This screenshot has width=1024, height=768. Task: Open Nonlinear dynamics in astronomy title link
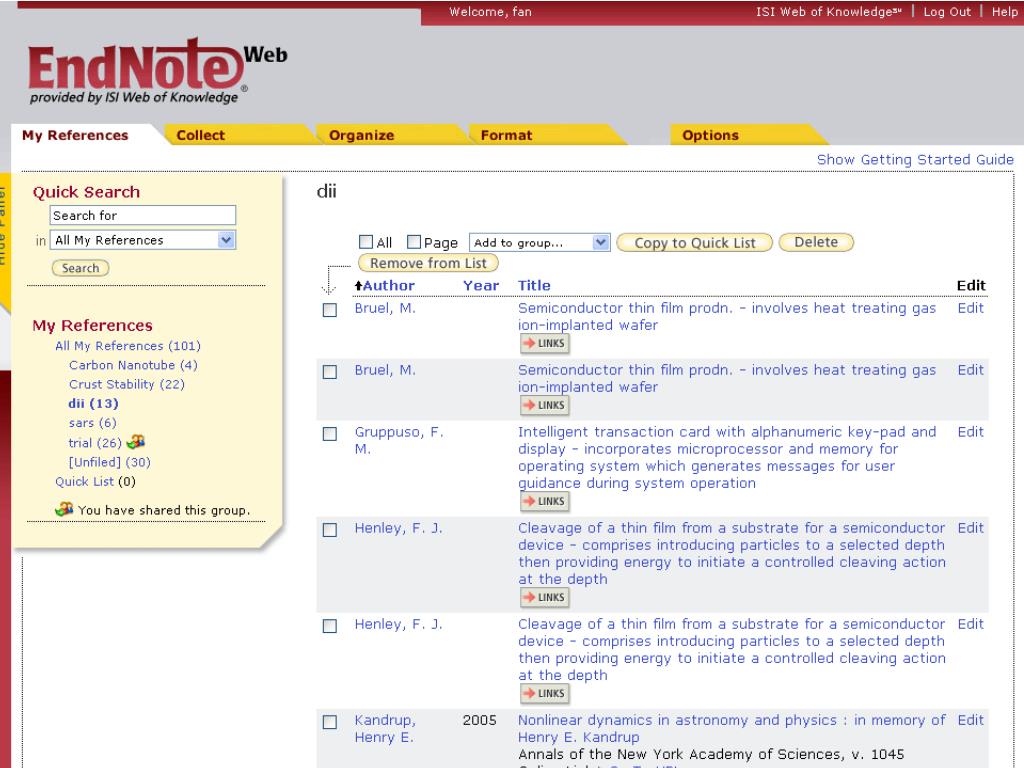coord(731,729)
